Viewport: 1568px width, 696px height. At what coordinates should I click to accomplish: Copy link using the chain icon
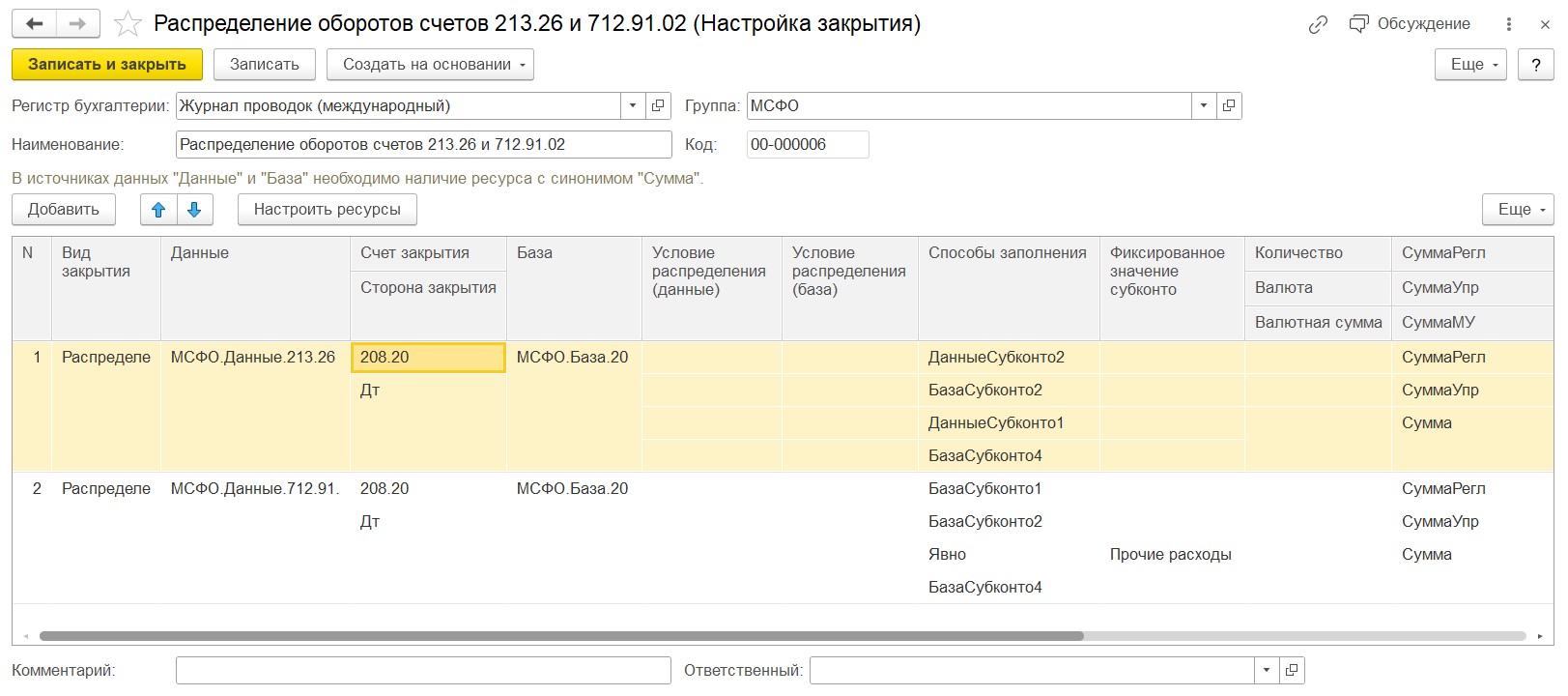[x=1318, y=25]
